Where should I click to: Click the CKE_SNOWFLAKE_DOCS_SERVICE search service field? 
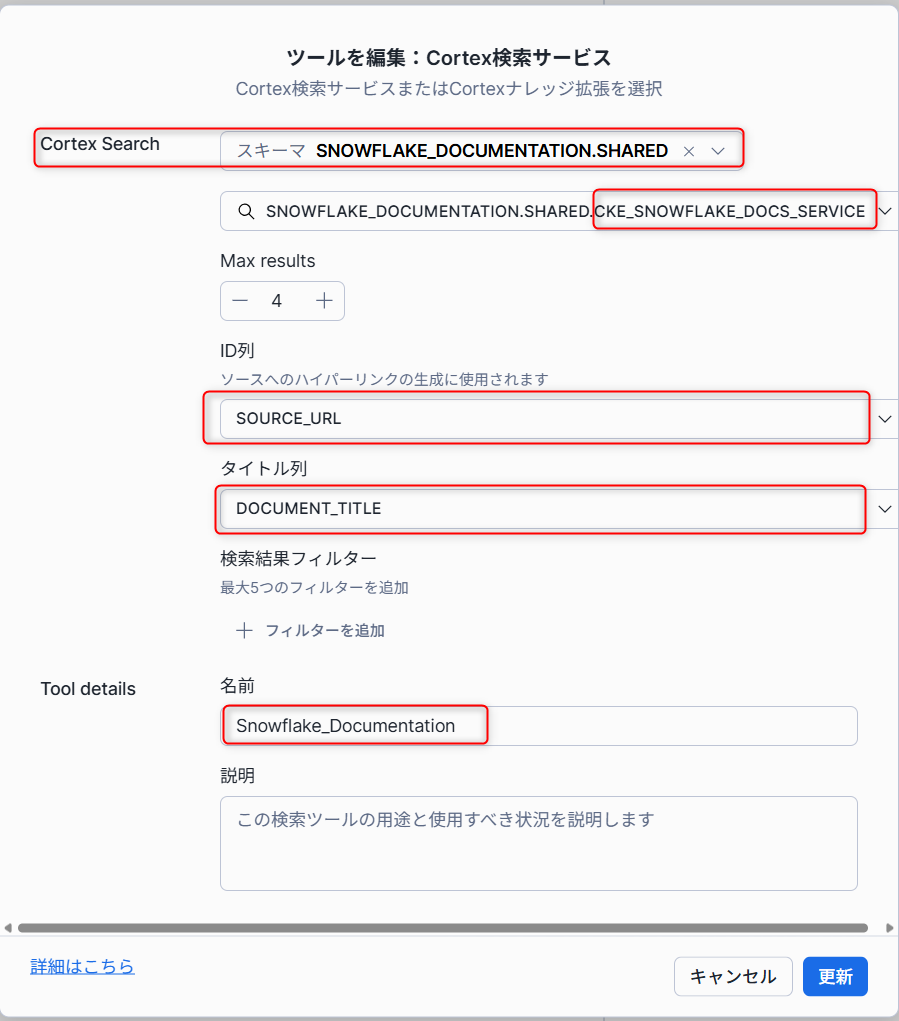click(x=559, y=211)
